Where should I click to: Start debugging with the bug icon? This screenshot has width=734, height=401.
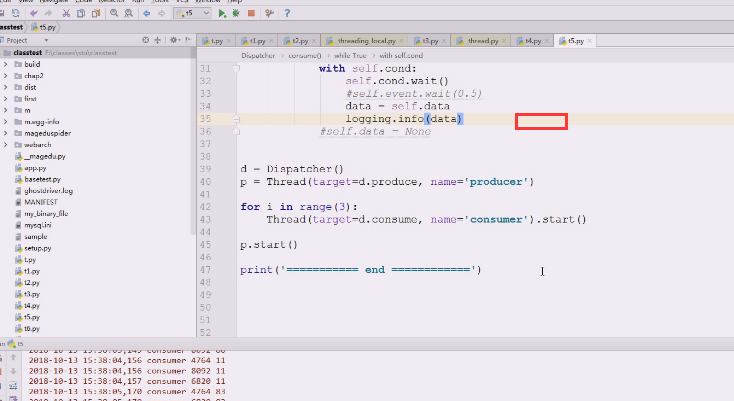[236, 13]
